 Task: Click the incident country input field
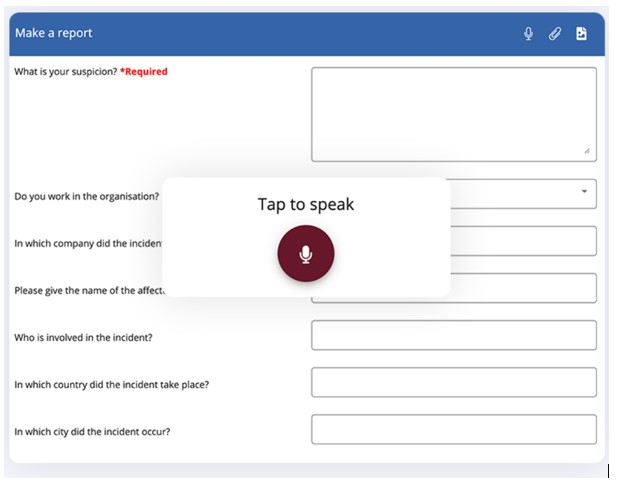pyautogui.click(x=453, y=382)
